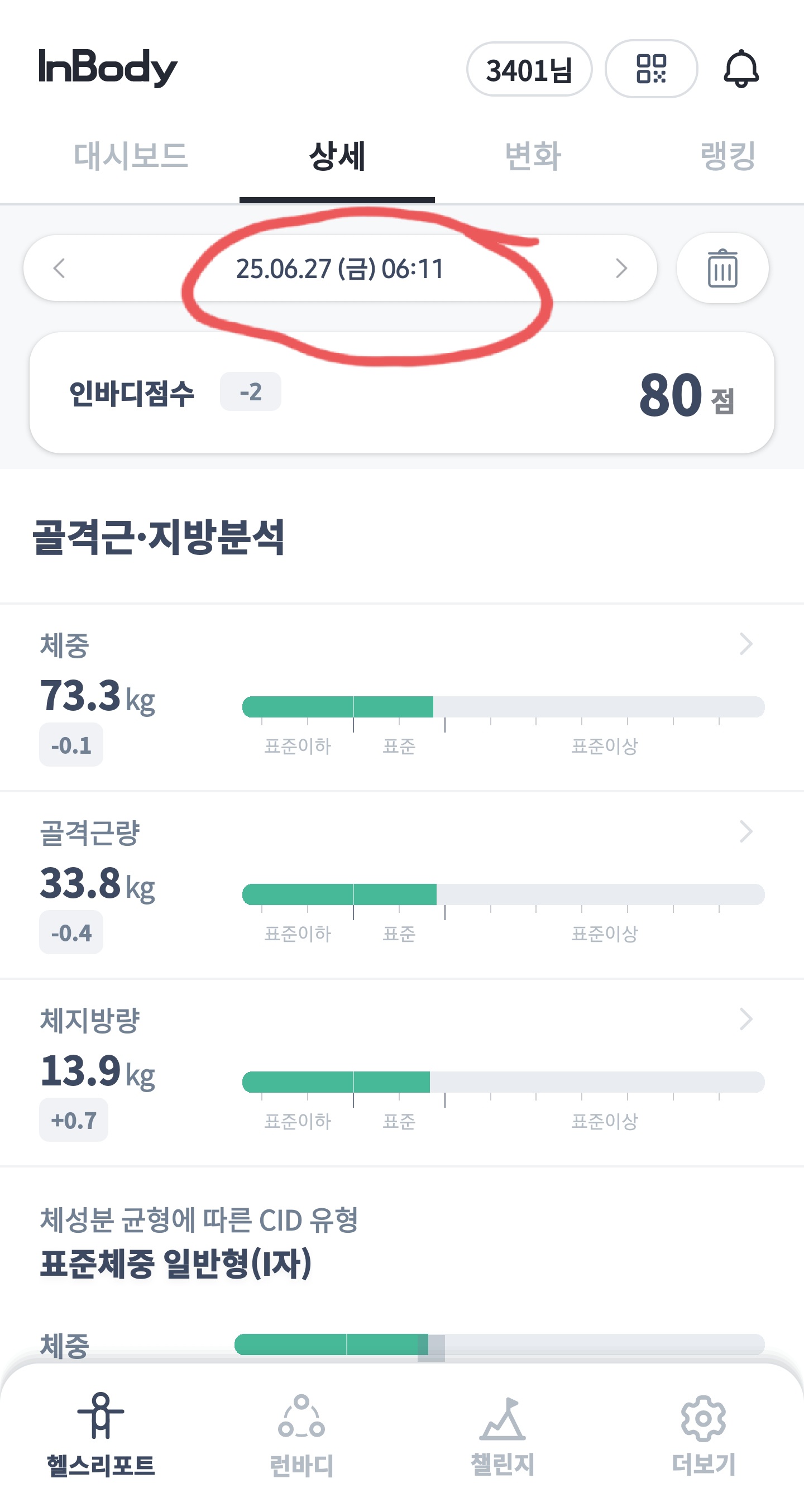Image resolution: width=804 pixels, height=1512 pixels.
Task: Switch to the 랭킹 tab
Action: pyautogui.click(x=728, y=156)
